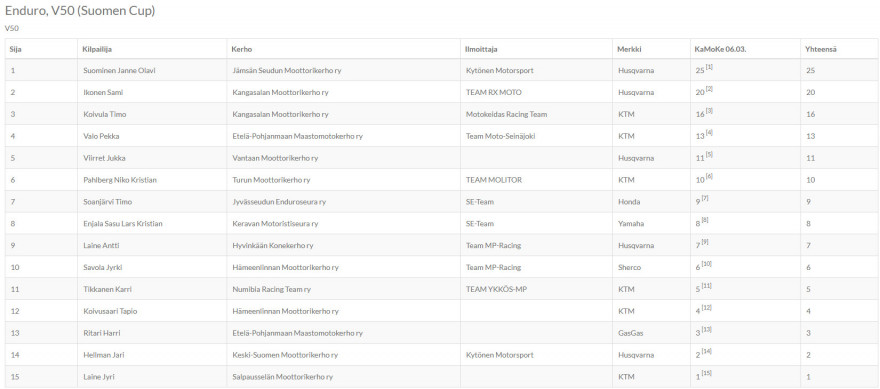Viewport: 880px width, 389px height.
Task: Select competitor Koivula Timo
Action: coord(105,115)
